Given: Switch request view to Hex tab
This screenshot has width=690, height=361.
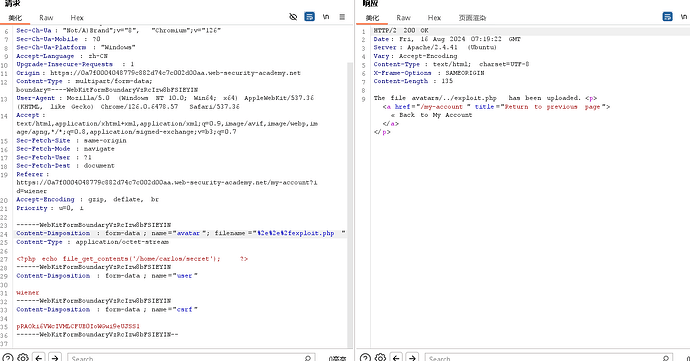Looking at the screenshot, I should (x=77, y=18).
